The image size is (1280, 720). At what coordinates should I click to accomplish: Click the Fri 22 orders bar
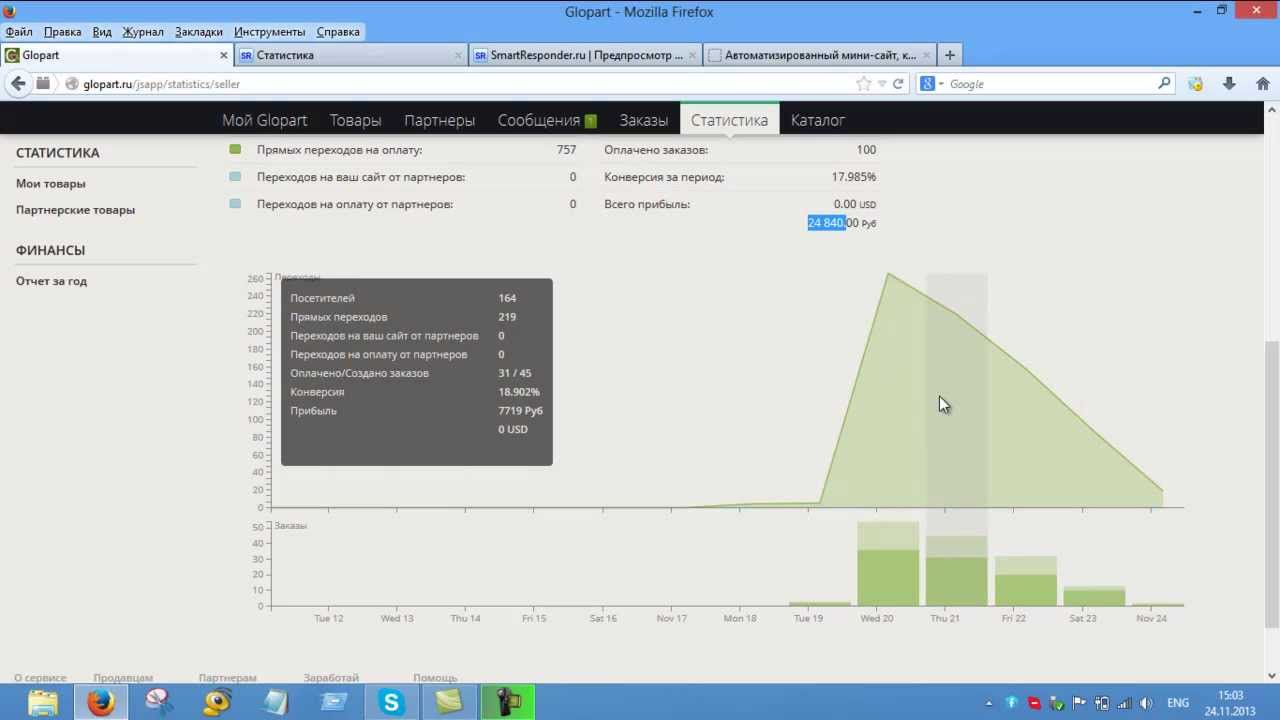pos(1025,581)
